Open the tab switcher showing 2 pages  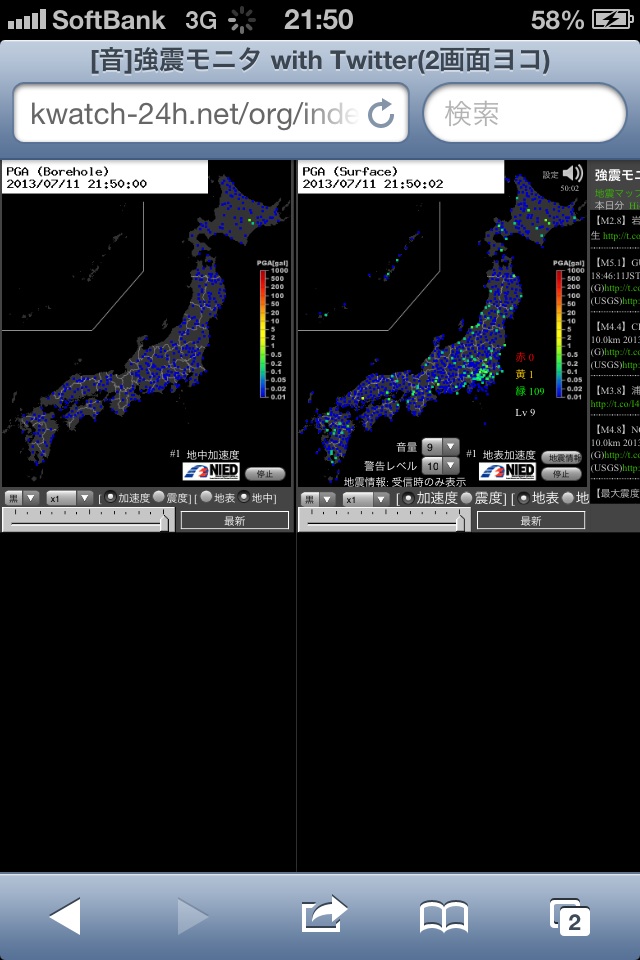[x=570, y=917]
